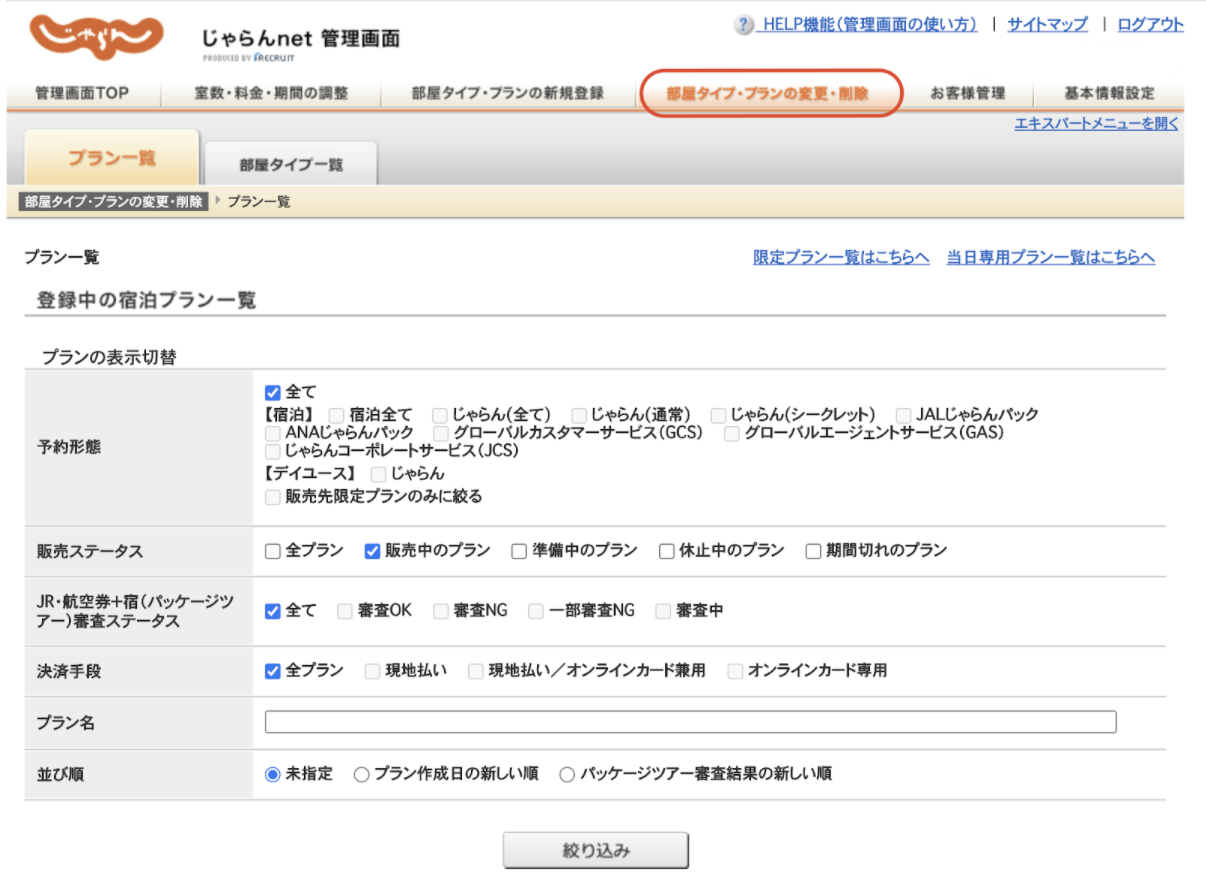1206x881 pixels.
Task: Click the Jalan logo icon
Action: point(96,38)
